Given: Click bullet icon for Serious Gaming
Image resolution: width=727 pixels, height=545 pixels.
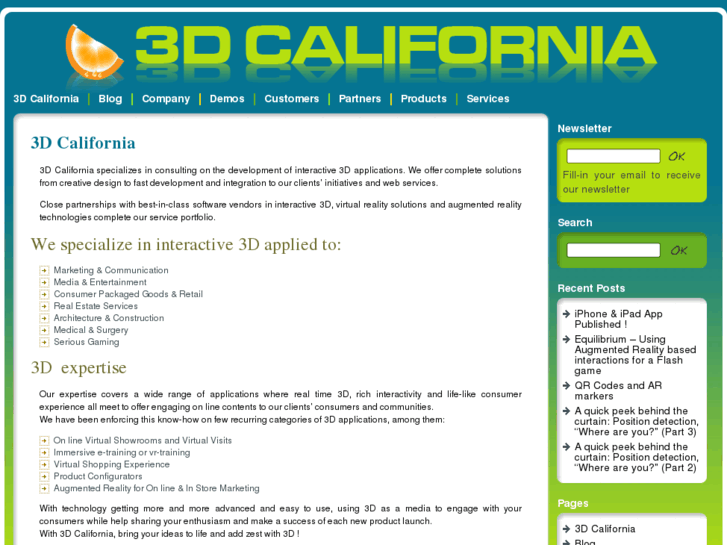Looking at the screenshot, I should [x=44, y=342].
